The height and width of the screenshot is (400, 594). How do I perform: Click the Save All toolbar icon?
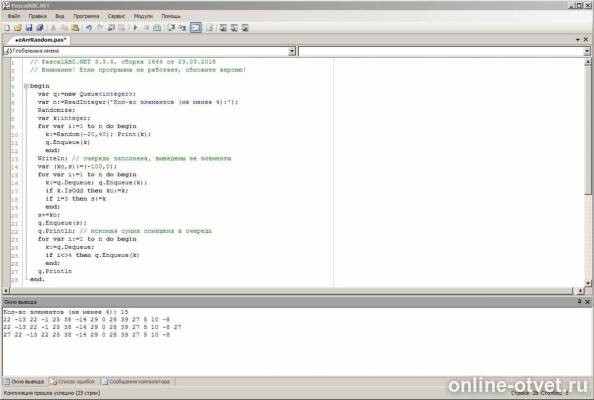40,28
